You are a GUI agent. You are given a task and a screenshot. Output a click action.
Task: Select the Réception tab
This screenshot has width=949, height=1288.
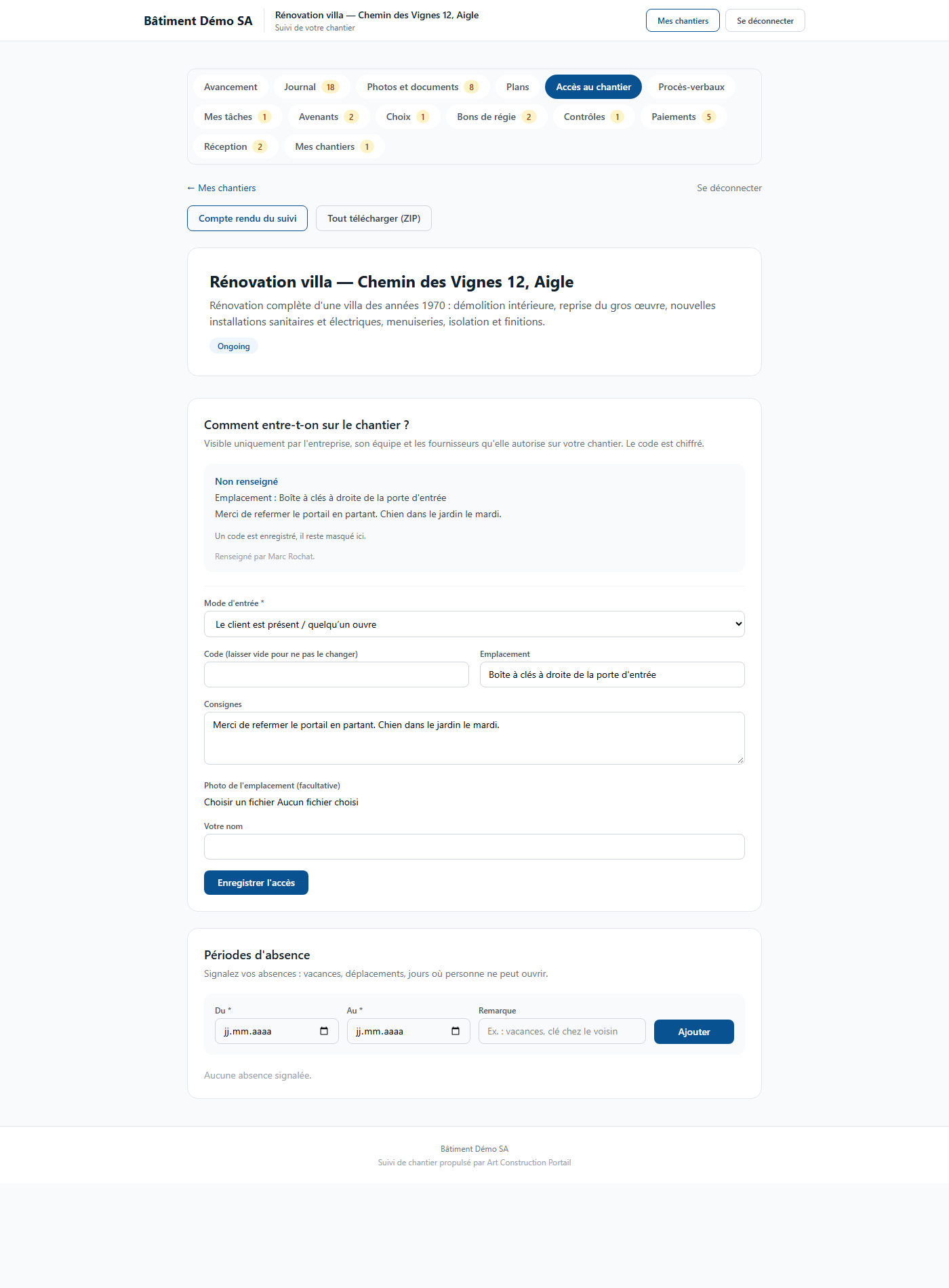pos(236,146)
